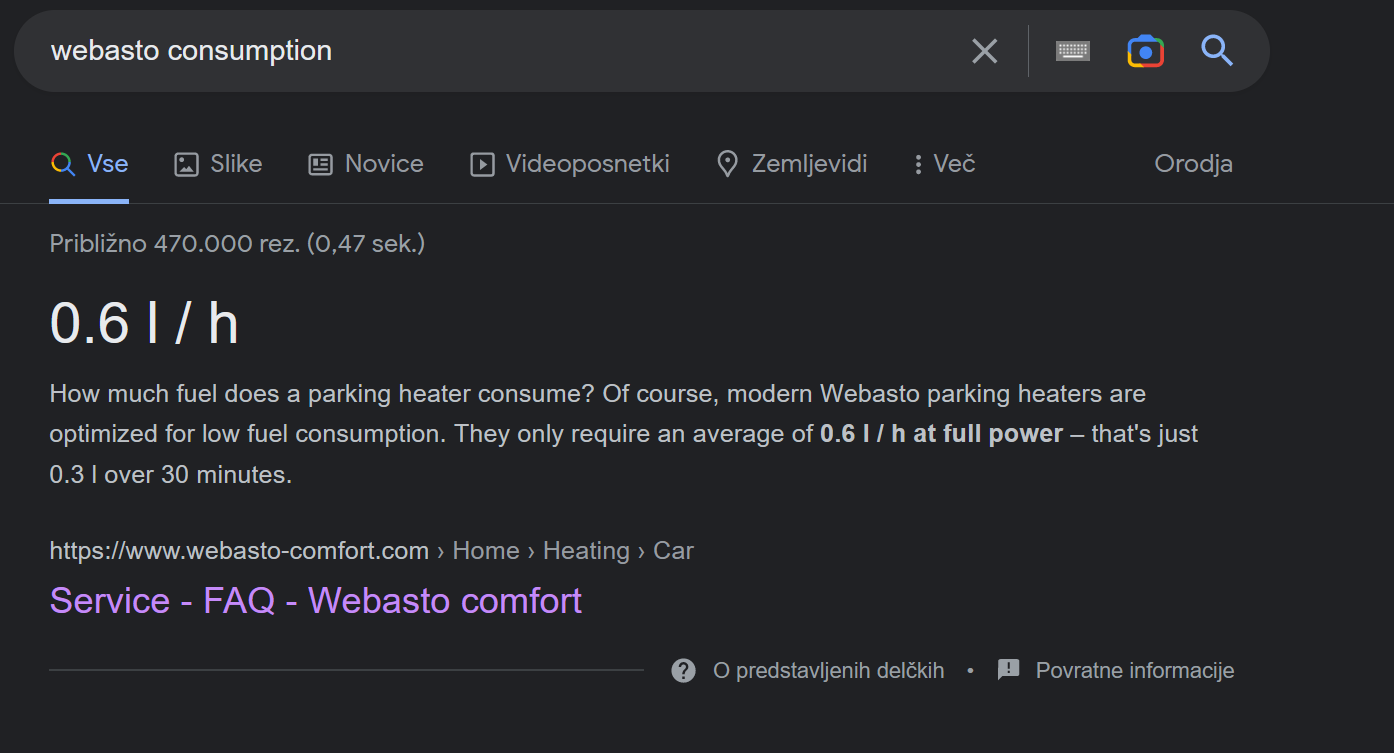
Task: Clear the search query with X icon
Action: [985, 51]
